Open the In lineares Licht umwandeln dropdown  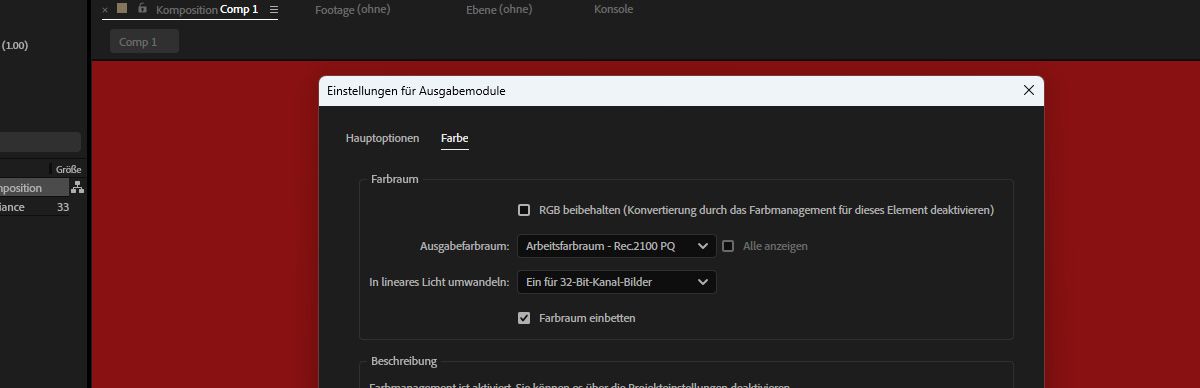point(616,282)
